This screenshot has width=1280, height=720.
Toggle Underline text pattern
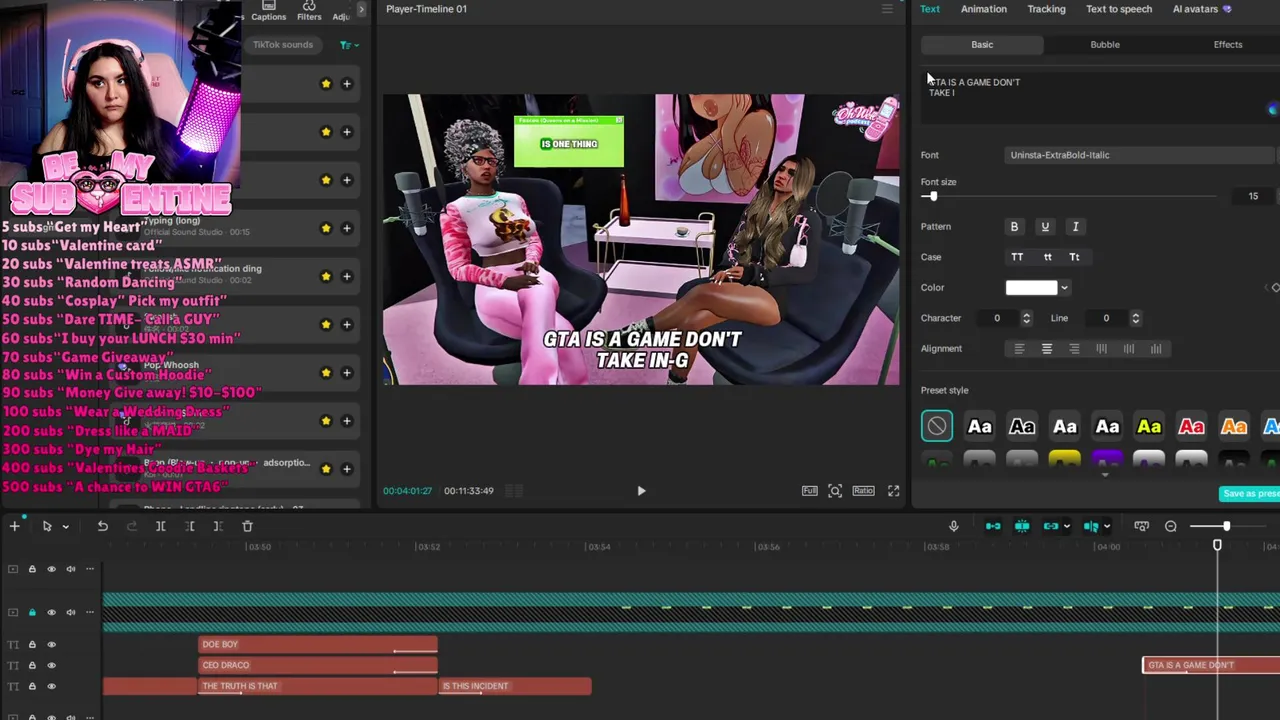pos(1045,227)
